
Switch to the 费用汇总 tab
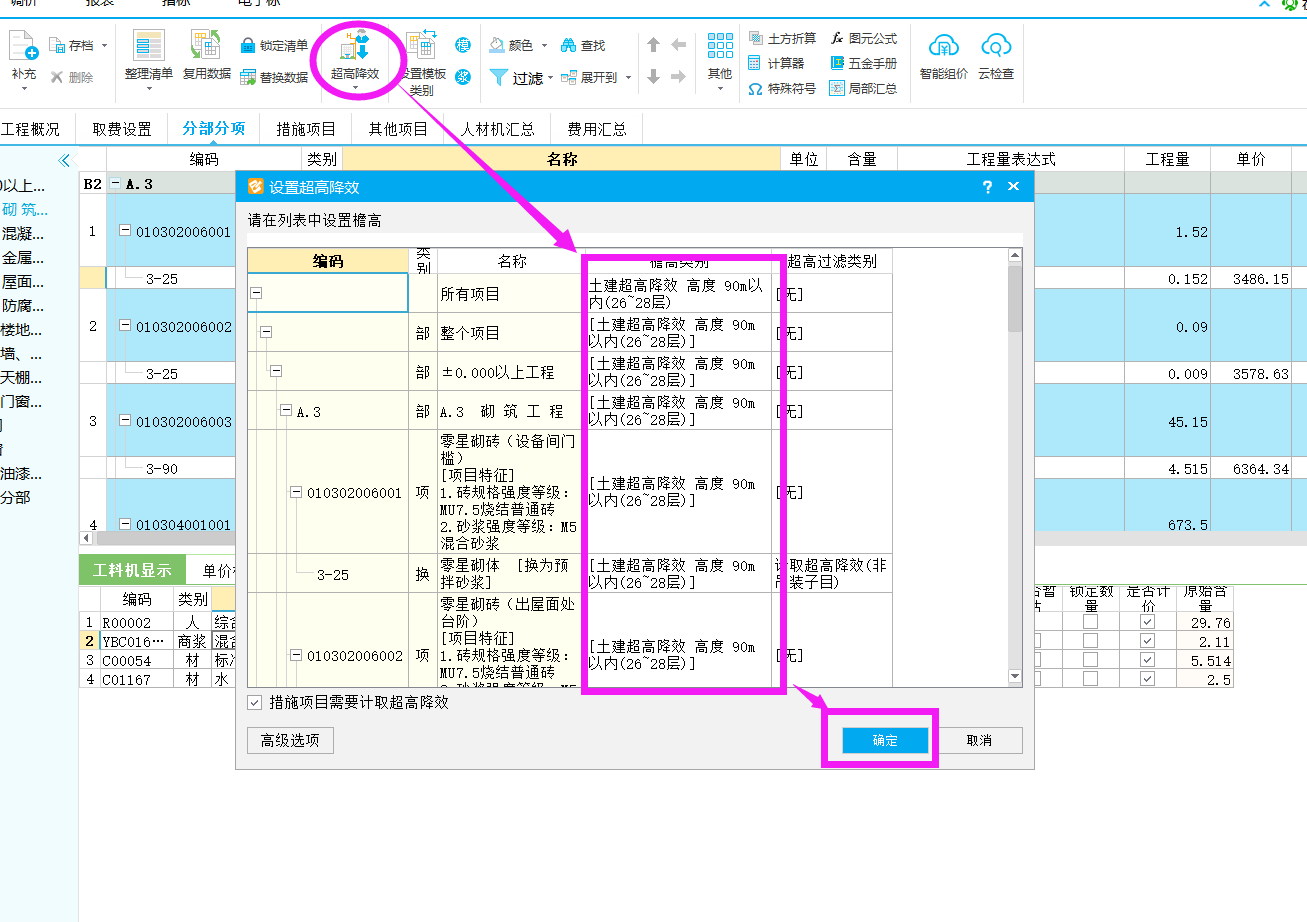point(597,129)
